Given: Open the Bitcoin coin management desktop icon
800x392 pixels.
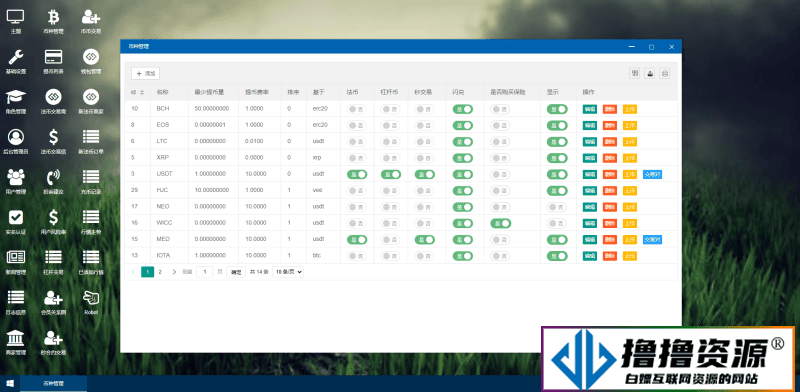Looking at the screenshot, I should (53, 22).
